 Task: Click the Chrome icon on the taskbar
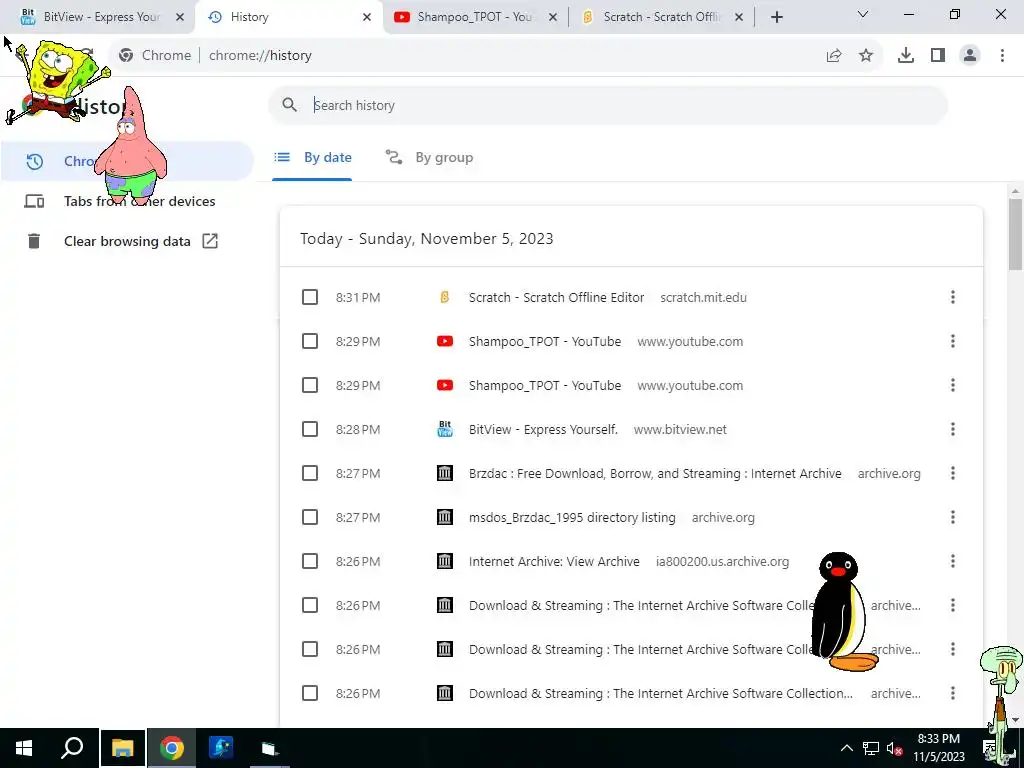pyautogui.click(x=172, y=748)
